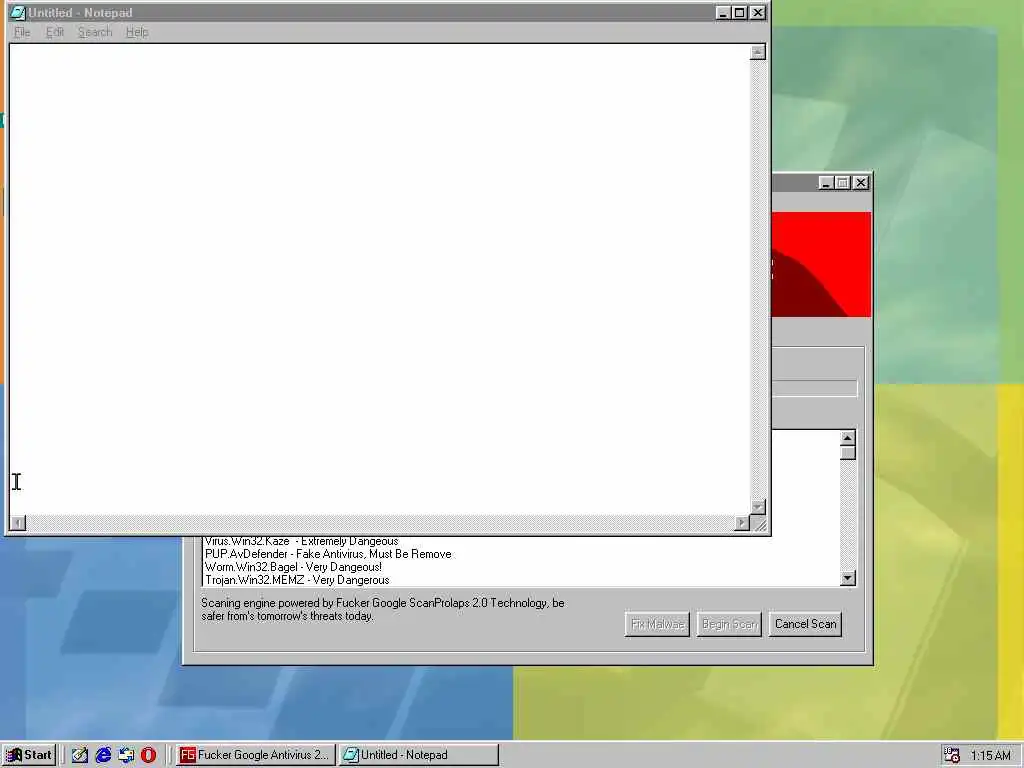
Task: Click the disabled Fix Malware button
Action: tap(657, 624)
